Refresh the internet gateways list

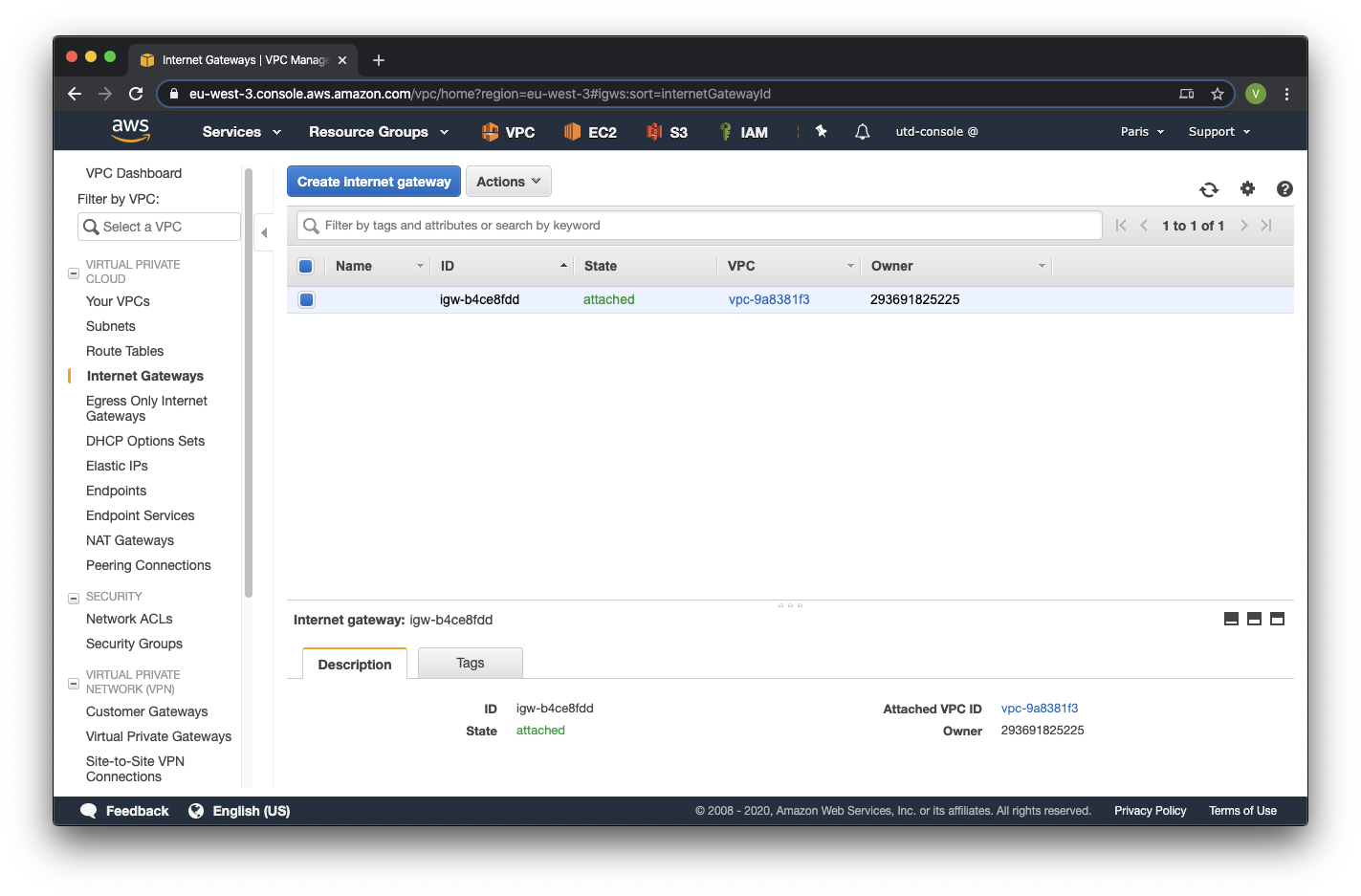1209,189
